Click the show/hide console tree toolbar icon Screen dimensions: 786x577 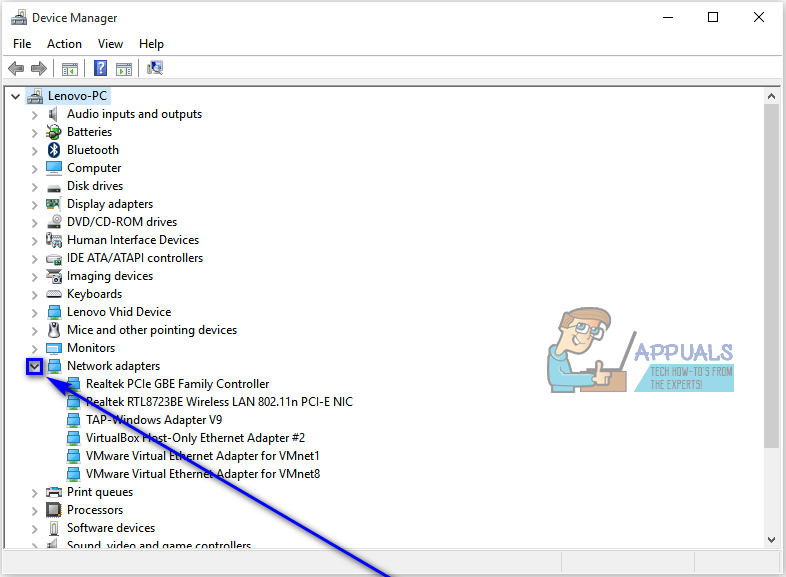70,69
